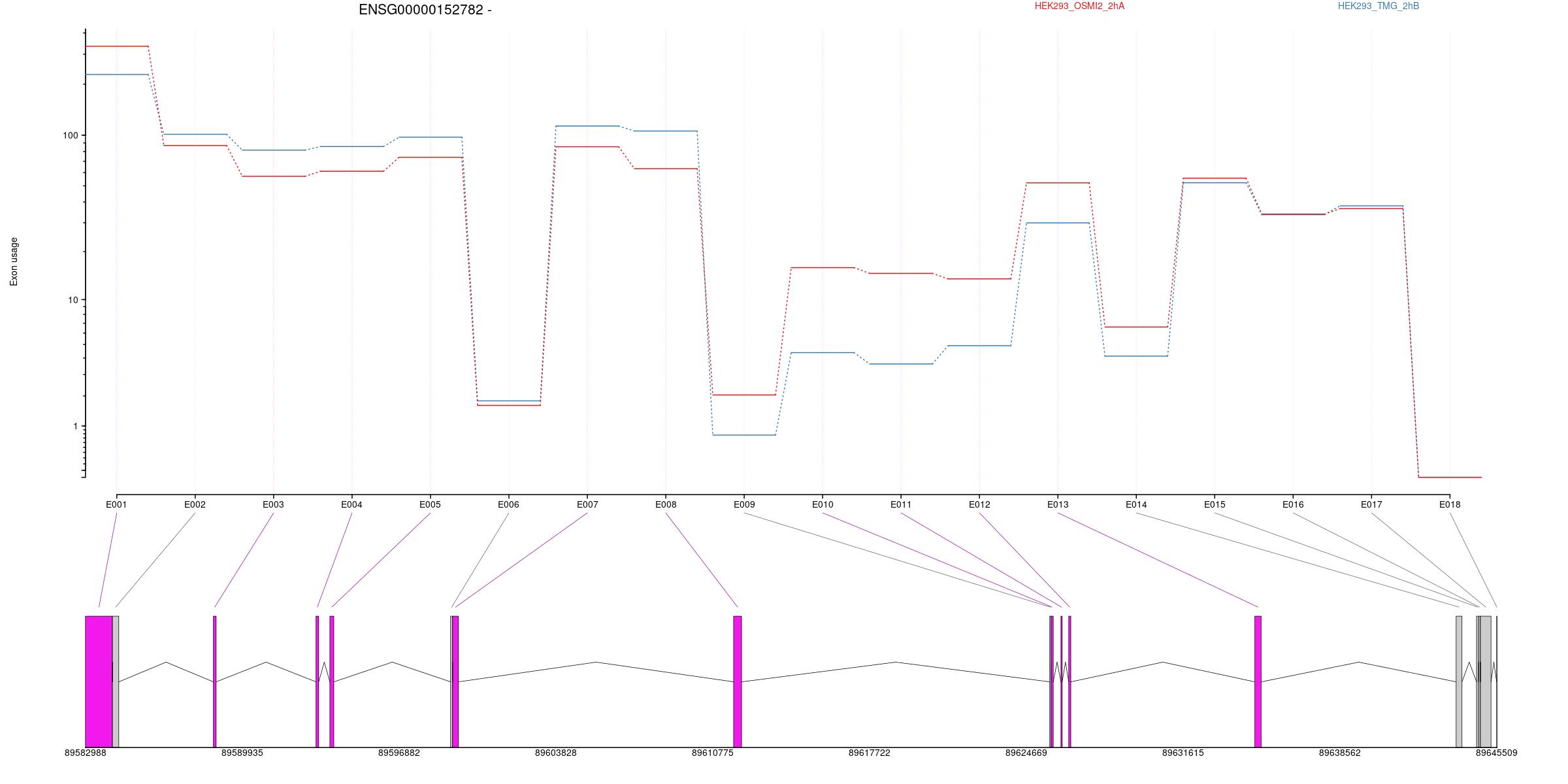Click the E004 exon label

pyautogui.click(x=351, y=504)
